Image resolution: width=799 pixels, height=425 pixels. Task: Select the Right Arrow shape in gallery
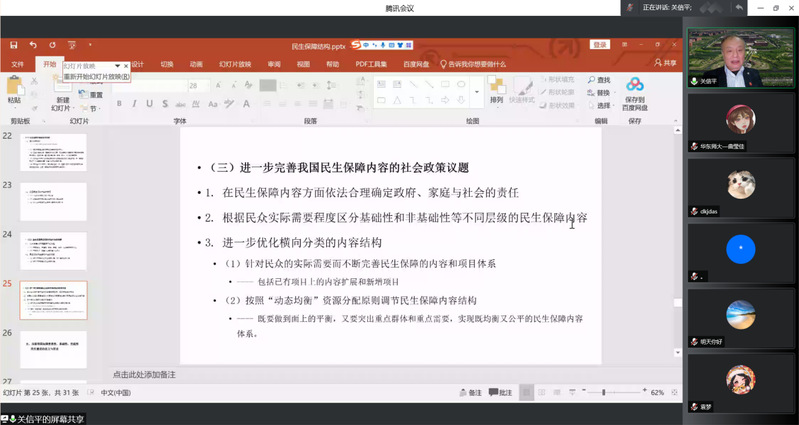tap(445, 100)
